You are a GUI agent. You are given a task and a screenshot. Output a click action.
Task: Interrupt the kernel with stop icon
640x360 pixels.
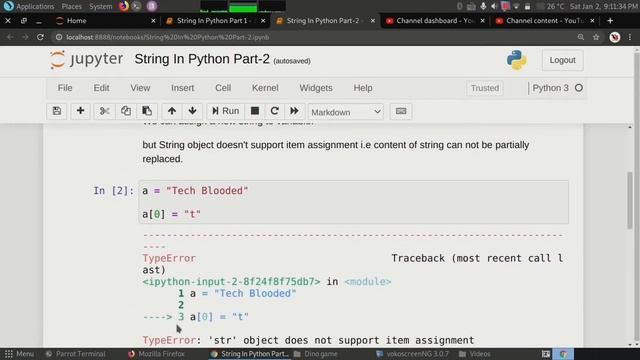pyautogui.click(x=255, y=111)
